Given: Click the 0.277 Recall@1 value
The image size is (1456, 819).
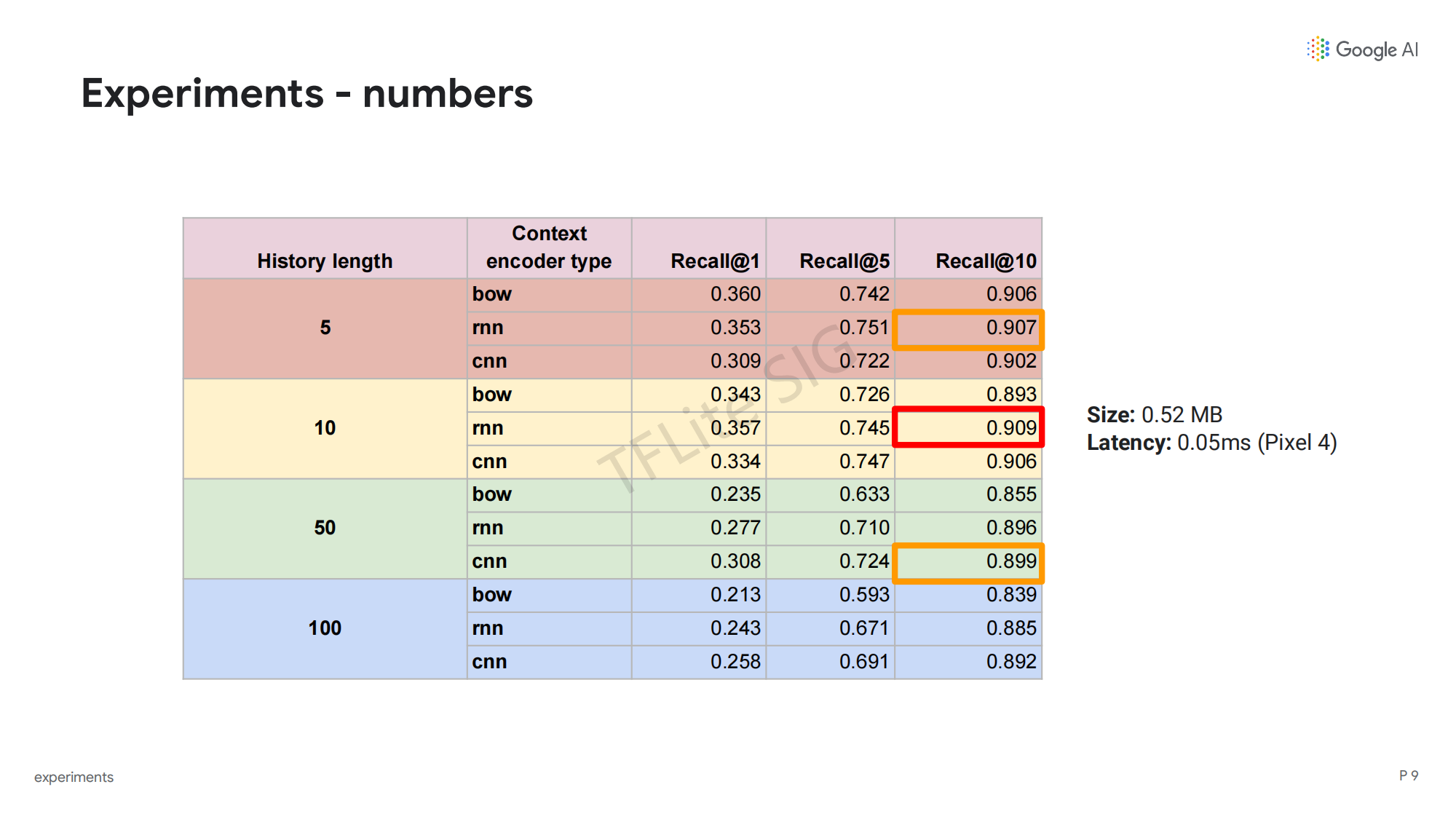Looking at the screenshot, I should (735, 528).
